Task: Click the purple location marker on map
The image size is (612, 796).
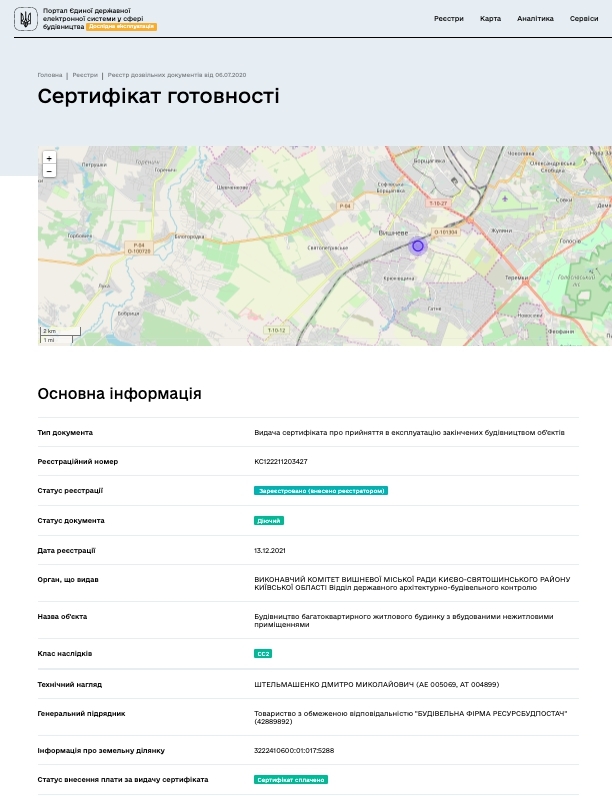Action: click(x=418, y=246)
